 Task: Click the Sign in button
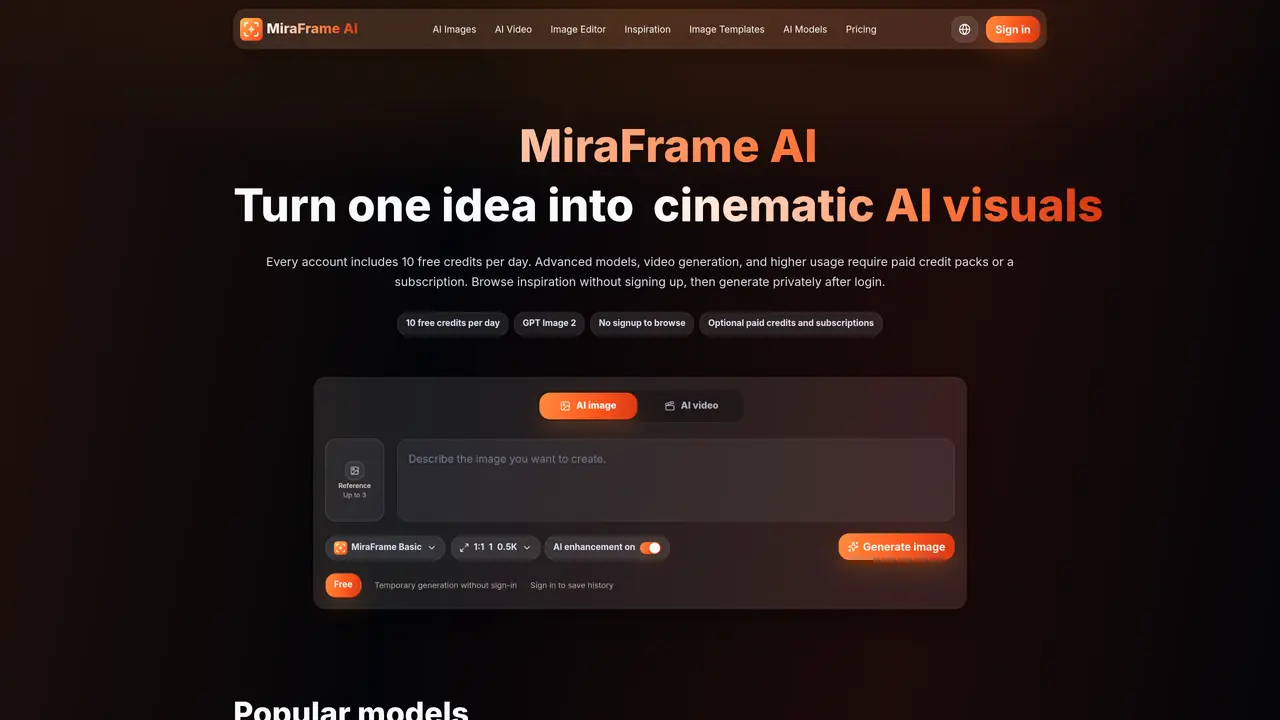tap(1013, 30)
